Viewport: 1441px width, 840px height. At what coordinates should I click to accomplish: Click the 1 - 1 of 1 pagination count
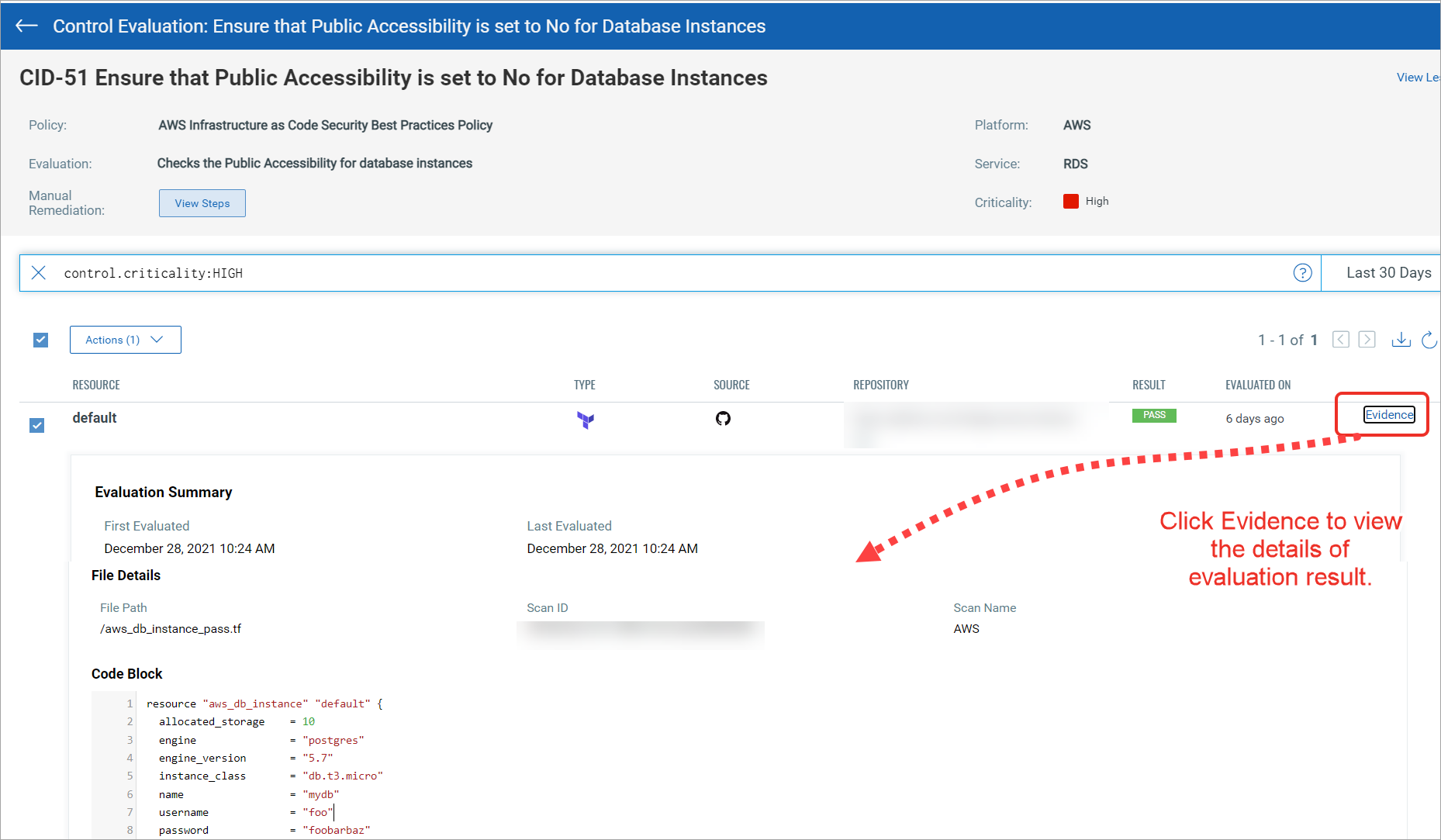coord(1287,340)
